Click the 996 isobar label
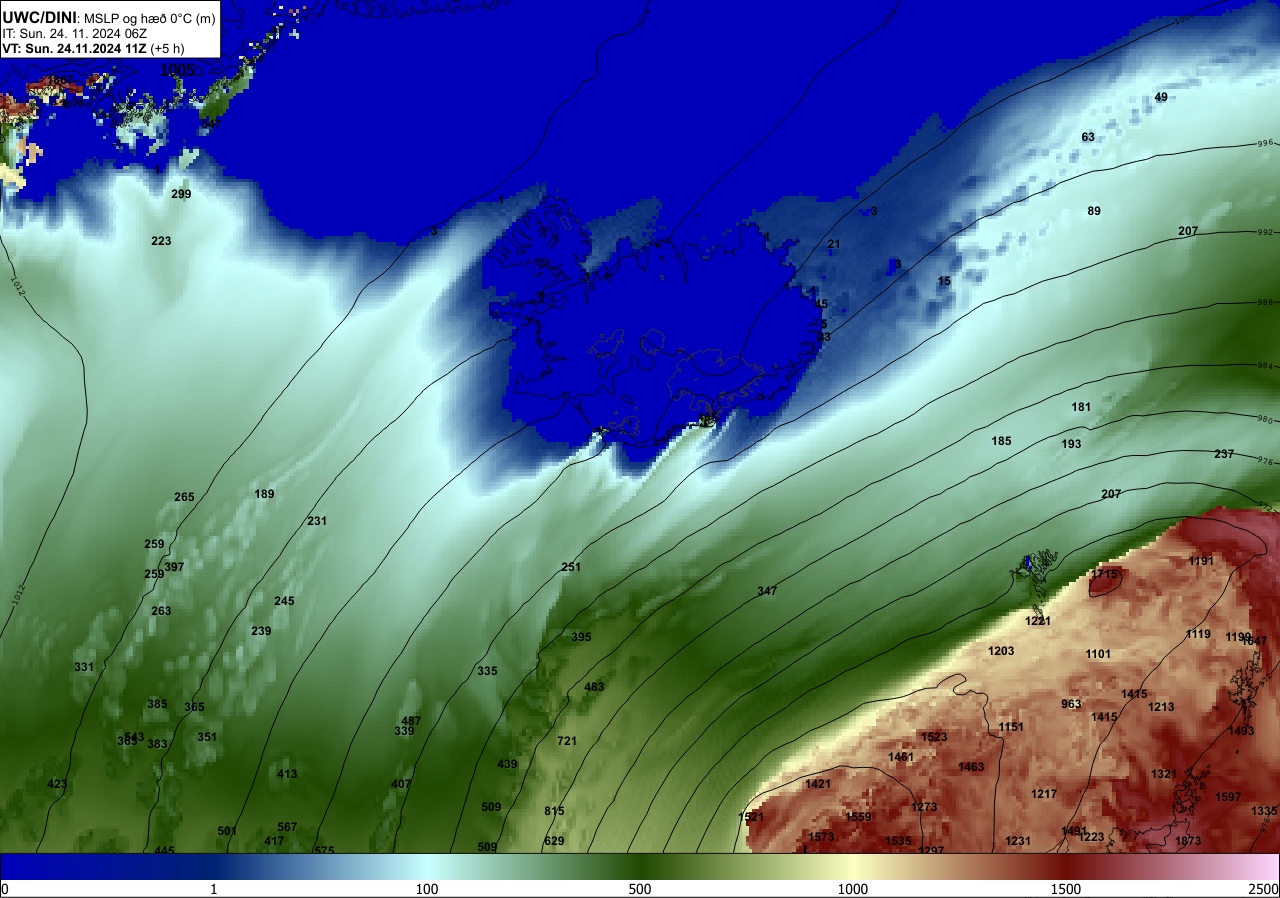The image size is (1280, 898). tap(1265, 144)
